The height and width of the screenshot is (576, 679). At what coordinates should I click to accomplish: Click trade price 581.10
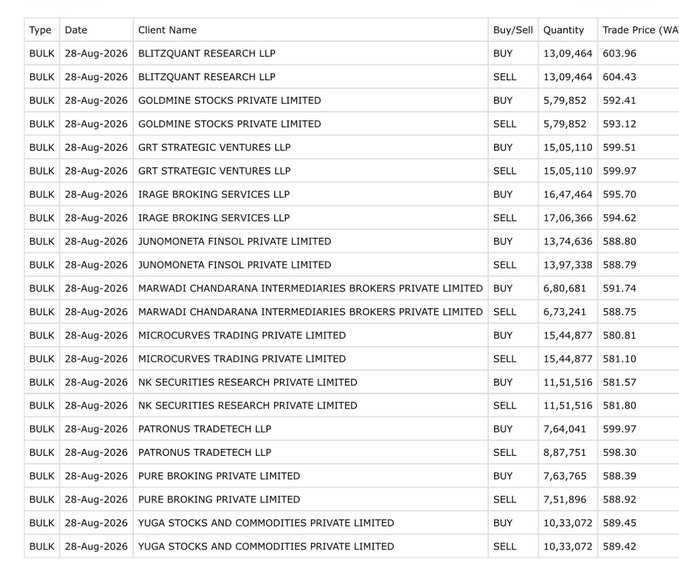tap(620, 359)
